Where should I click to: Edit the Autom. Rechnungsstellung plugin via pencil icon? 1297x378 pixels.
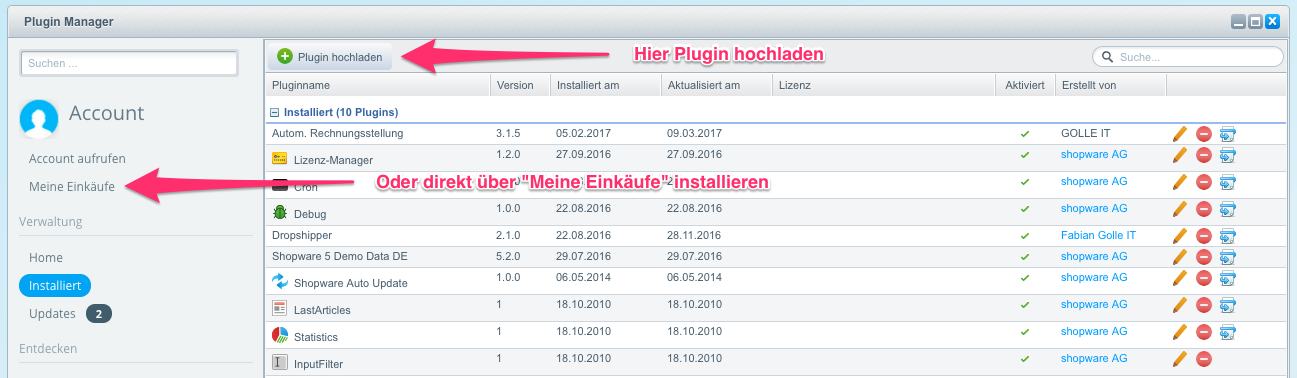pos(1180,133)
